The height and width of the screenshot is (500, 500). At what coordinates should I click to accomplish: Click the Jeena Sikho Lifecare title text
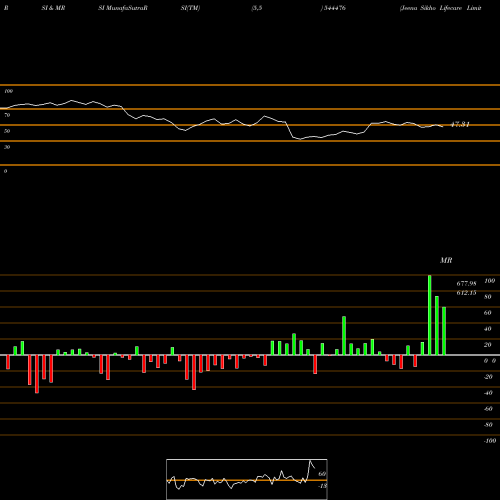click(x=441, y=8)
